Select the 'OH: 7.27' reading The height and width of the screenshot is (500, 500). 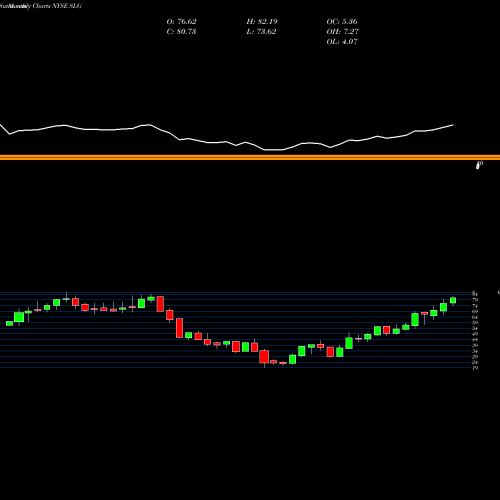tap(342, 32)
